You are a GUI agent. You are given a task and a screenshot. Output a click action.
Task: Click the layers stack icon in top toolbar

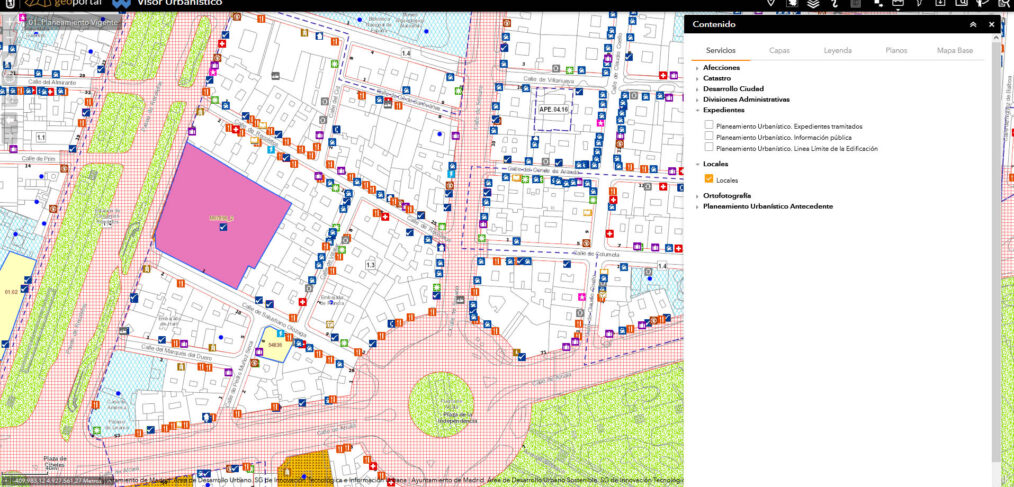(814, 4)
